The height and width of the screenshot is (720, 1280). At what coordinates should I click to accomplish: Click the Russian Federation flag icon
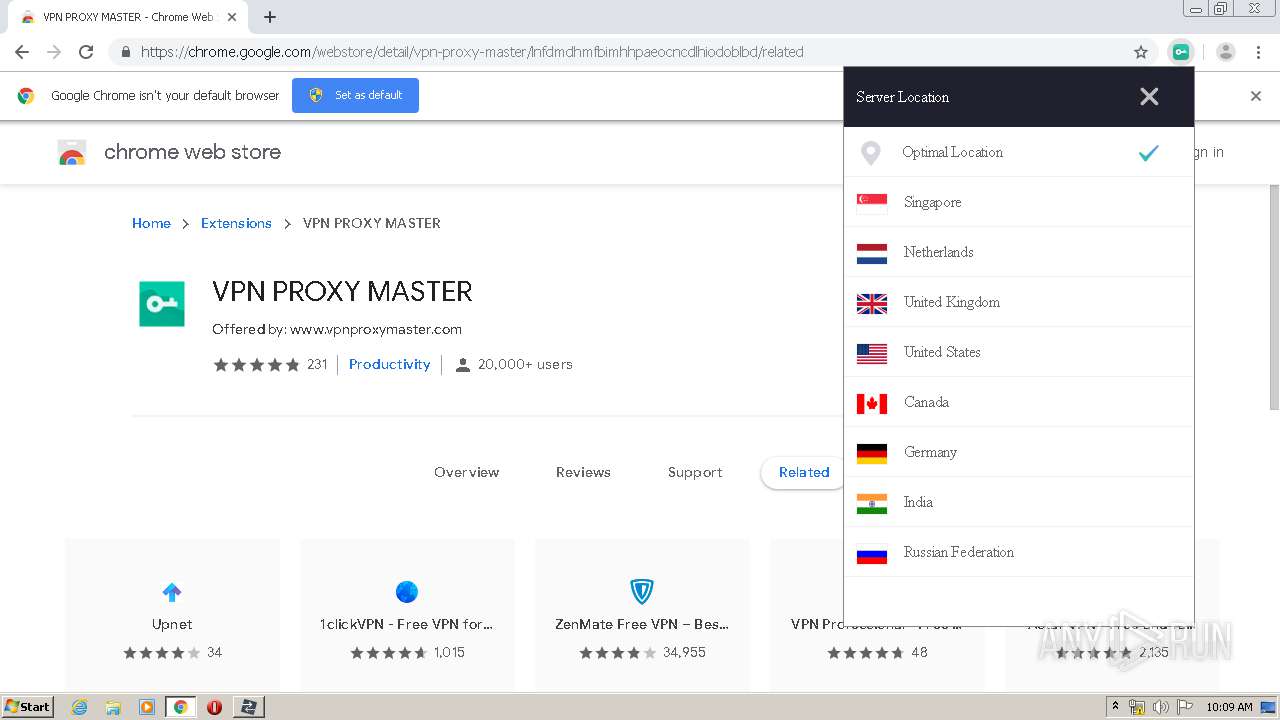872,552
